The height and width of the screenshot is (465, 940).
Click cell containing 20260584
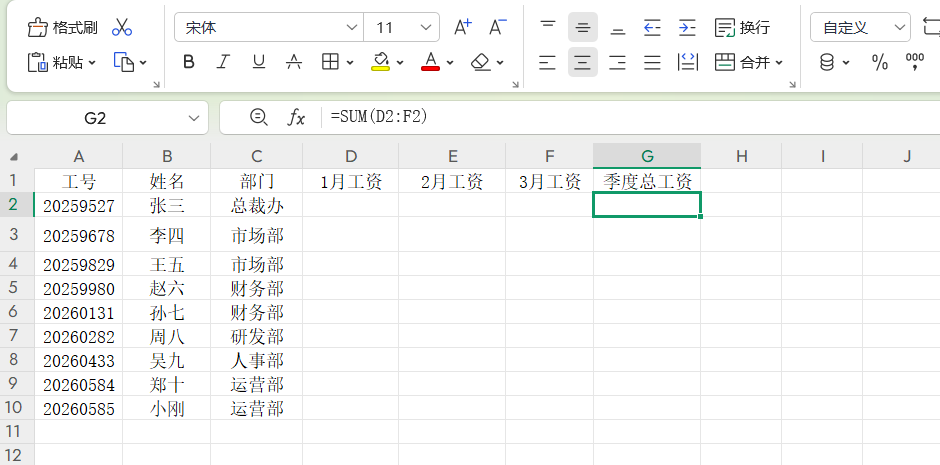(x=79, y=384)
